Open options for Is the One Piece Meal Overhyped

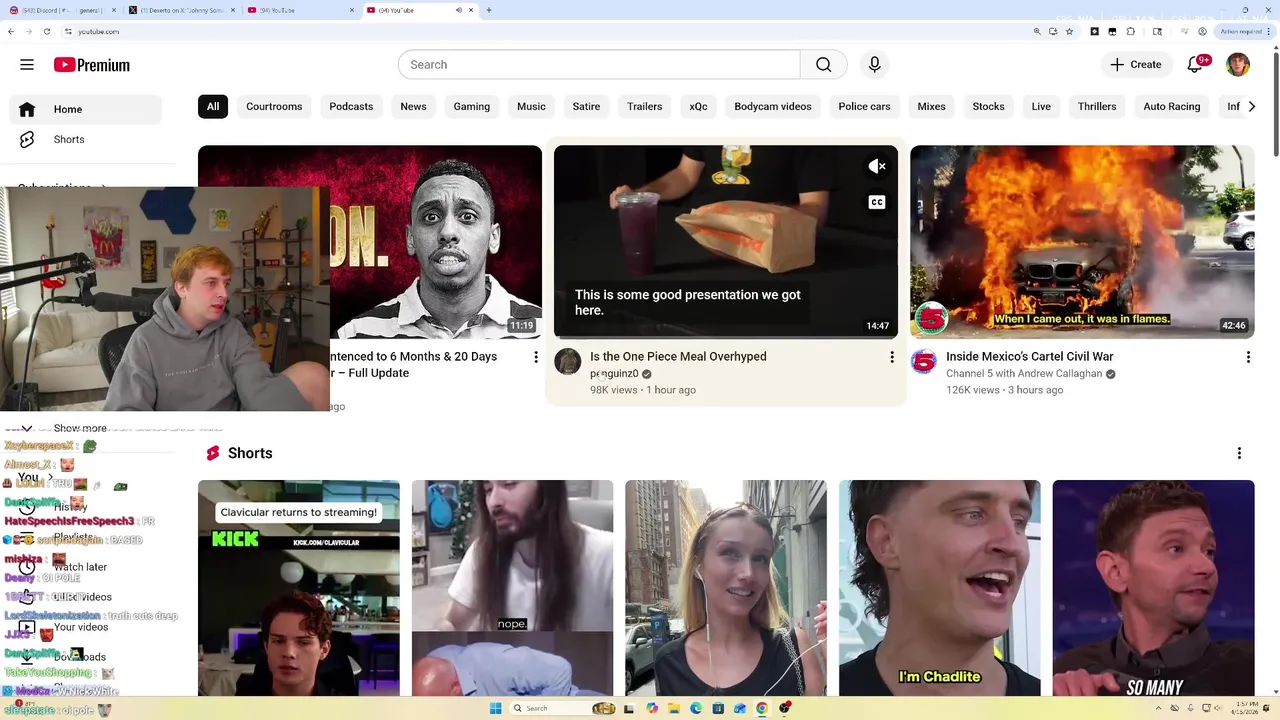pyautogui.click(x=892, y=357)
